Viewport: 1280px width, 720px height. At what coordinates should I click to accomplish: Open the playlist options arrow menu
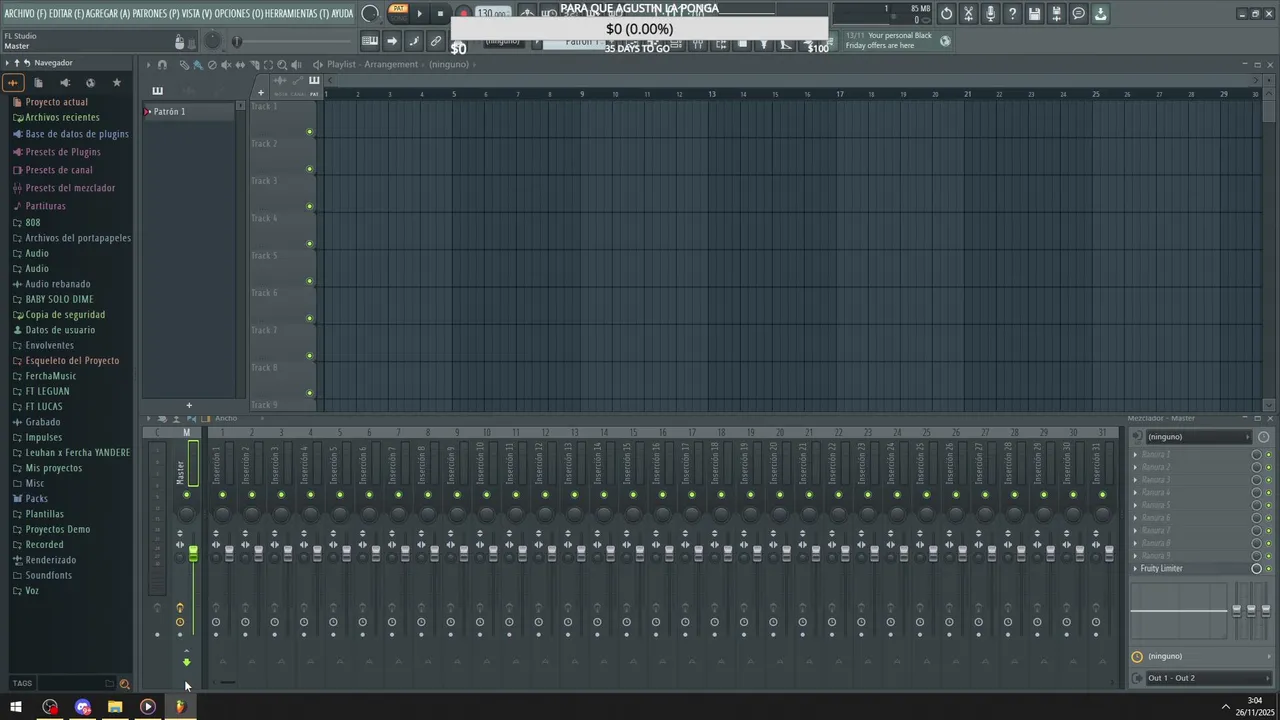pos(148,64)
